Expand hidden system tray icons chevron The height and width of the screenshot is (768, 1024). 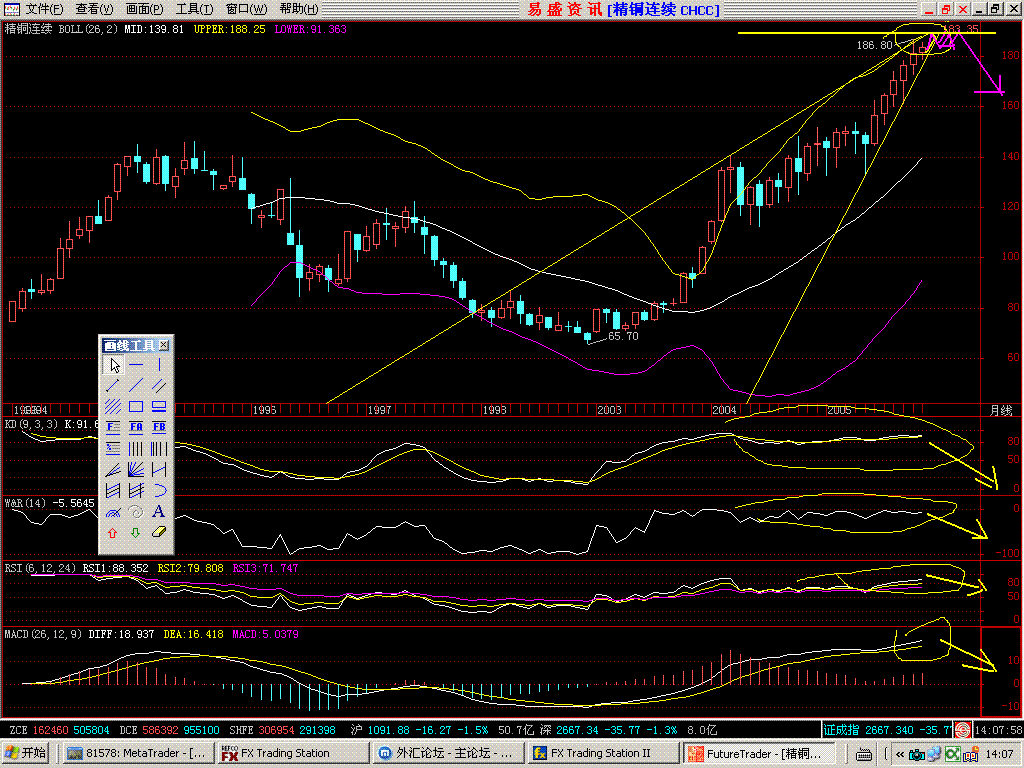[x=899, y=754]
